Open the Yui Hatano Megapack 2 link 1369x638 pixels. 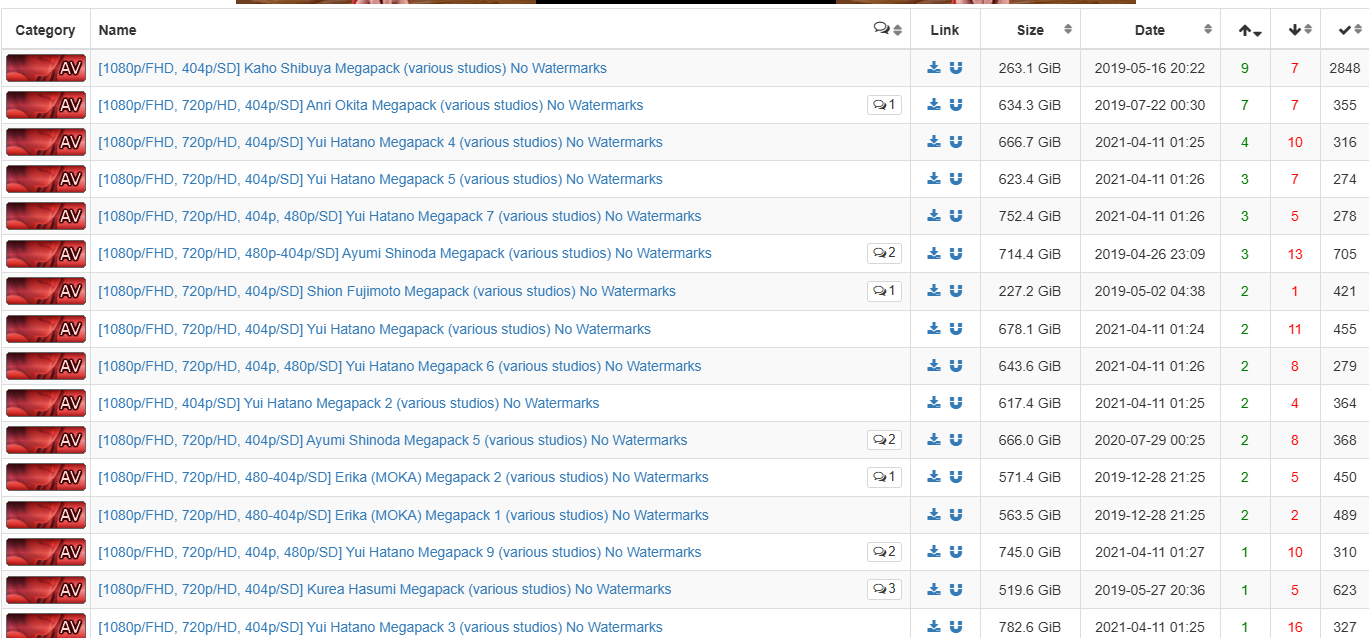pyautogui.click(x=349, y=403)
